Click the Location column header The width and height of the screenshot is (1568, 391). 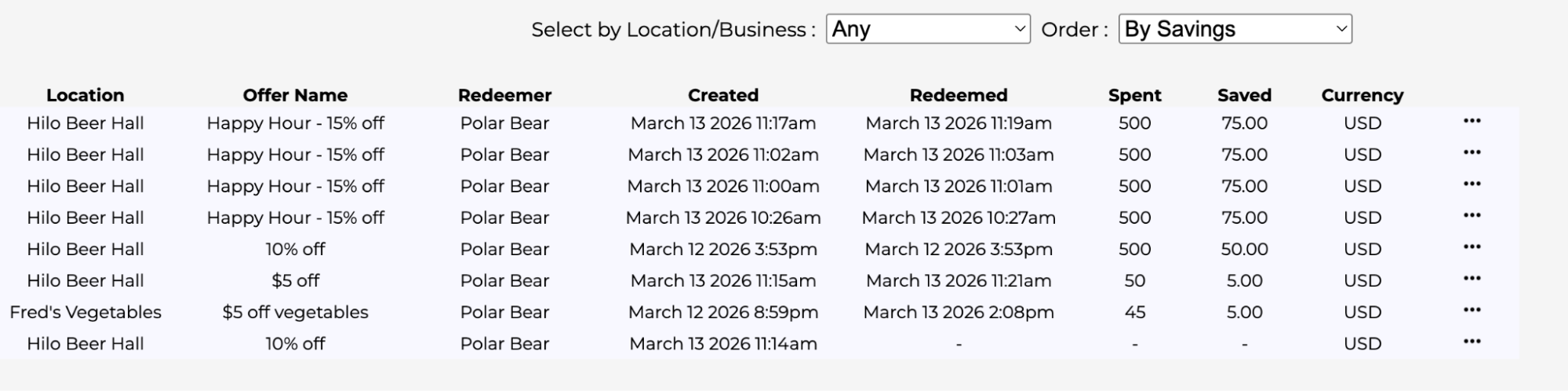click(x=85, y=95)
